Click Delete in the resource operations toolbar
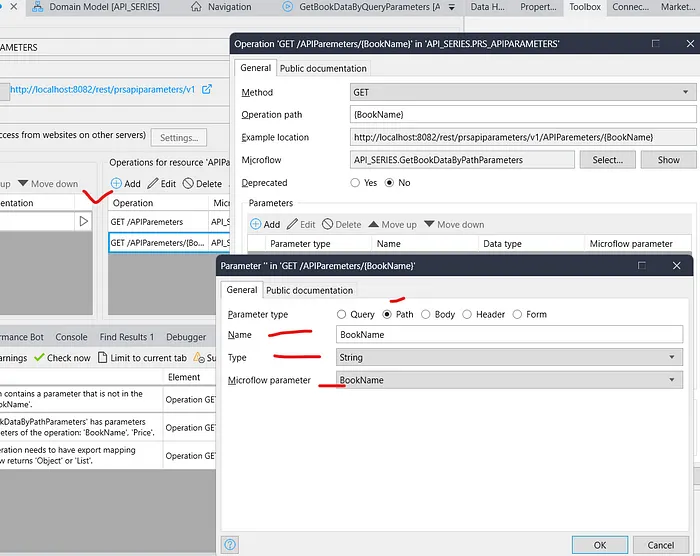The height and width of the screenshot is (556, 700). [202, 184]
